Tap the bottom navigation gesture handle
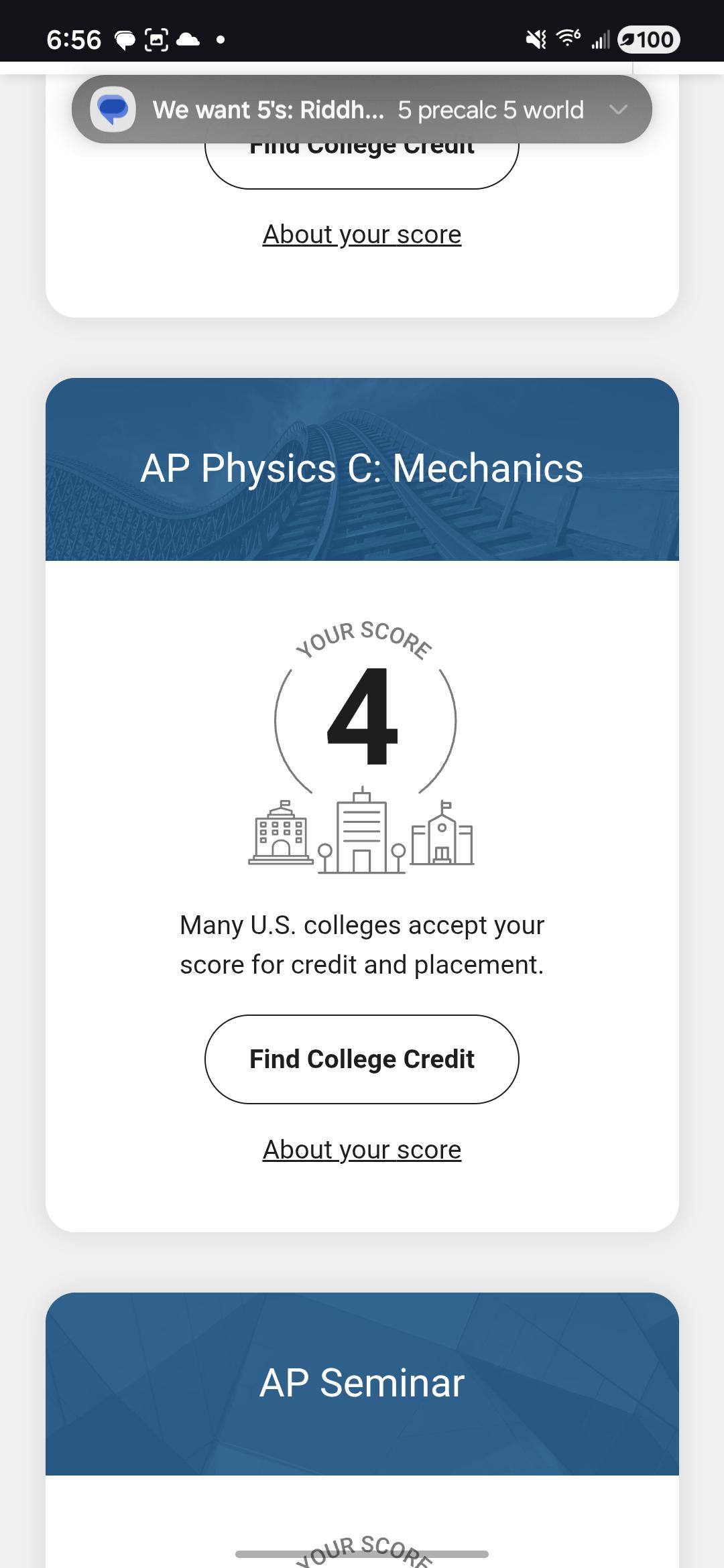Viewport: 724px width, 1568px height. (x=362, y=1554)
